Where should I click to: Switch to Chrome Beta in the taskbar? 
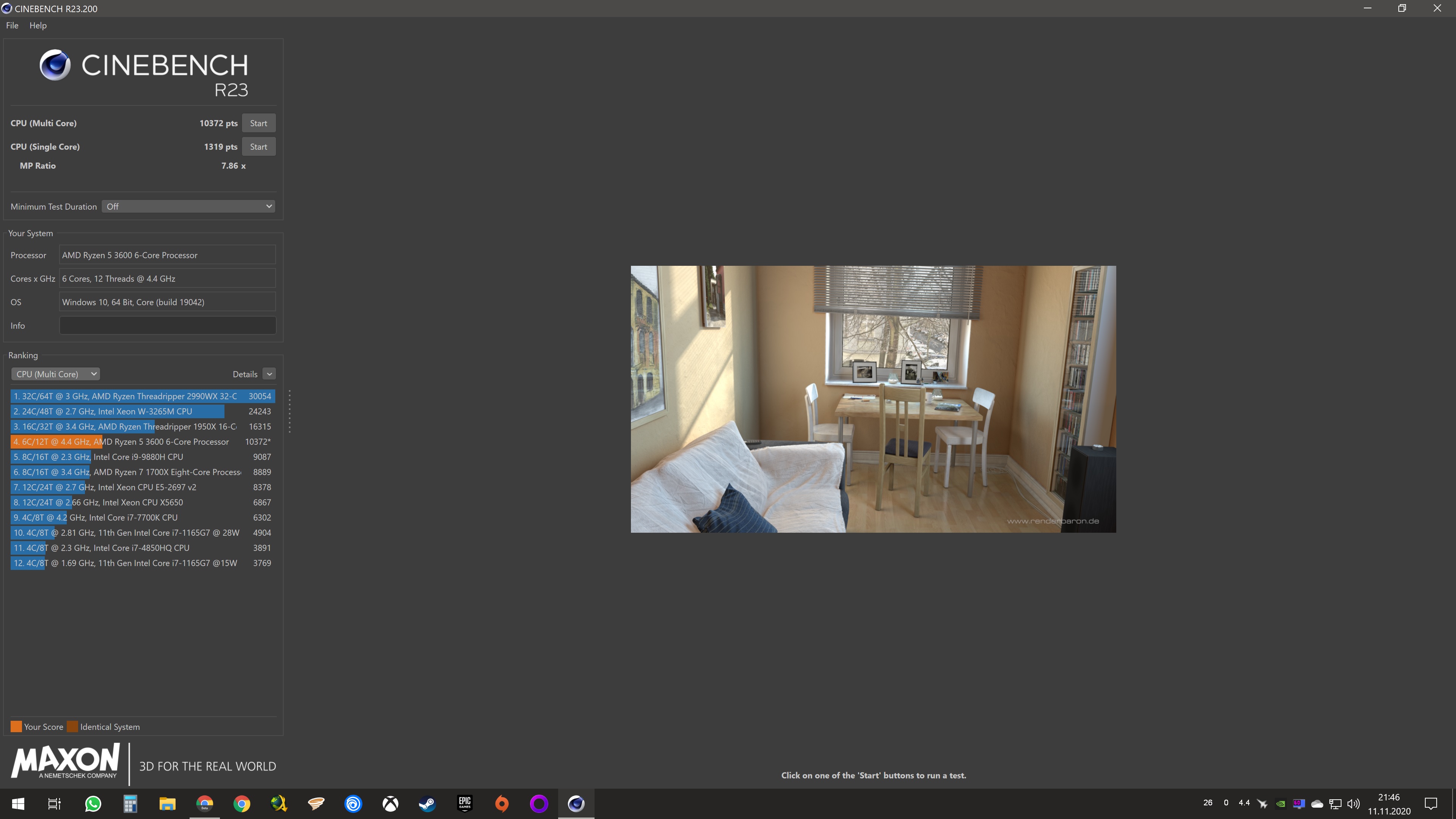(x=205, y=803)
